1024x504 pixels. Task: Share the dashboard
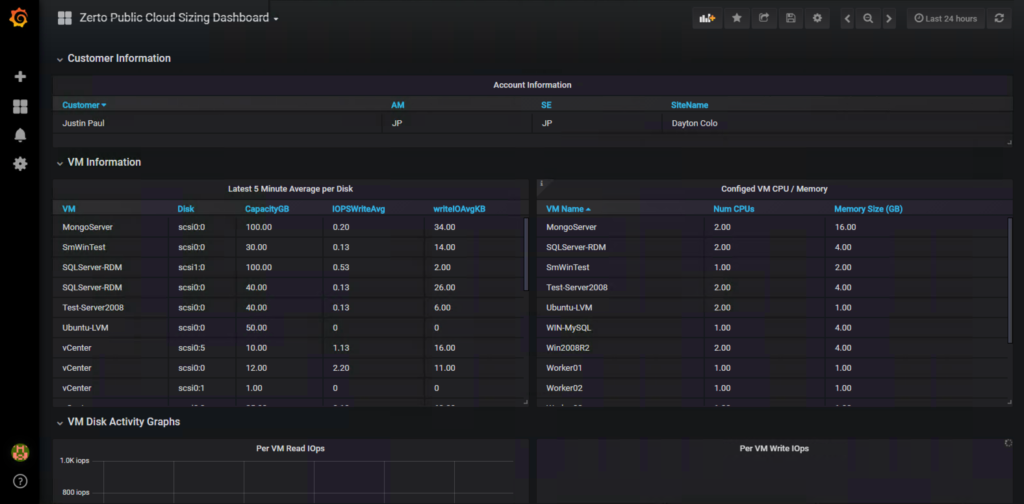763,18
